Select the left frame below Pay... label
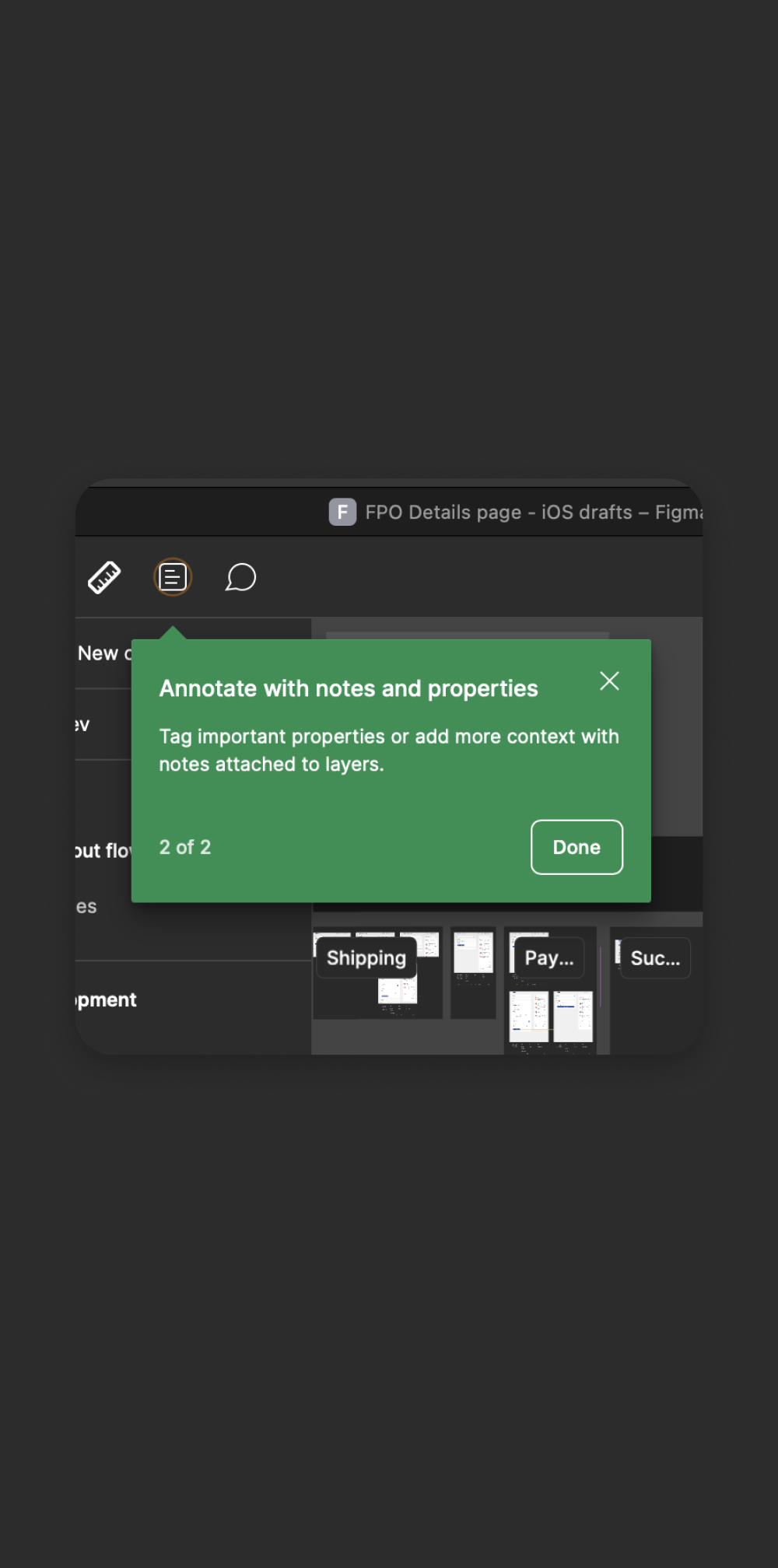The width and height of the screenshot is (778, 1568). [x=529, y=1016]
